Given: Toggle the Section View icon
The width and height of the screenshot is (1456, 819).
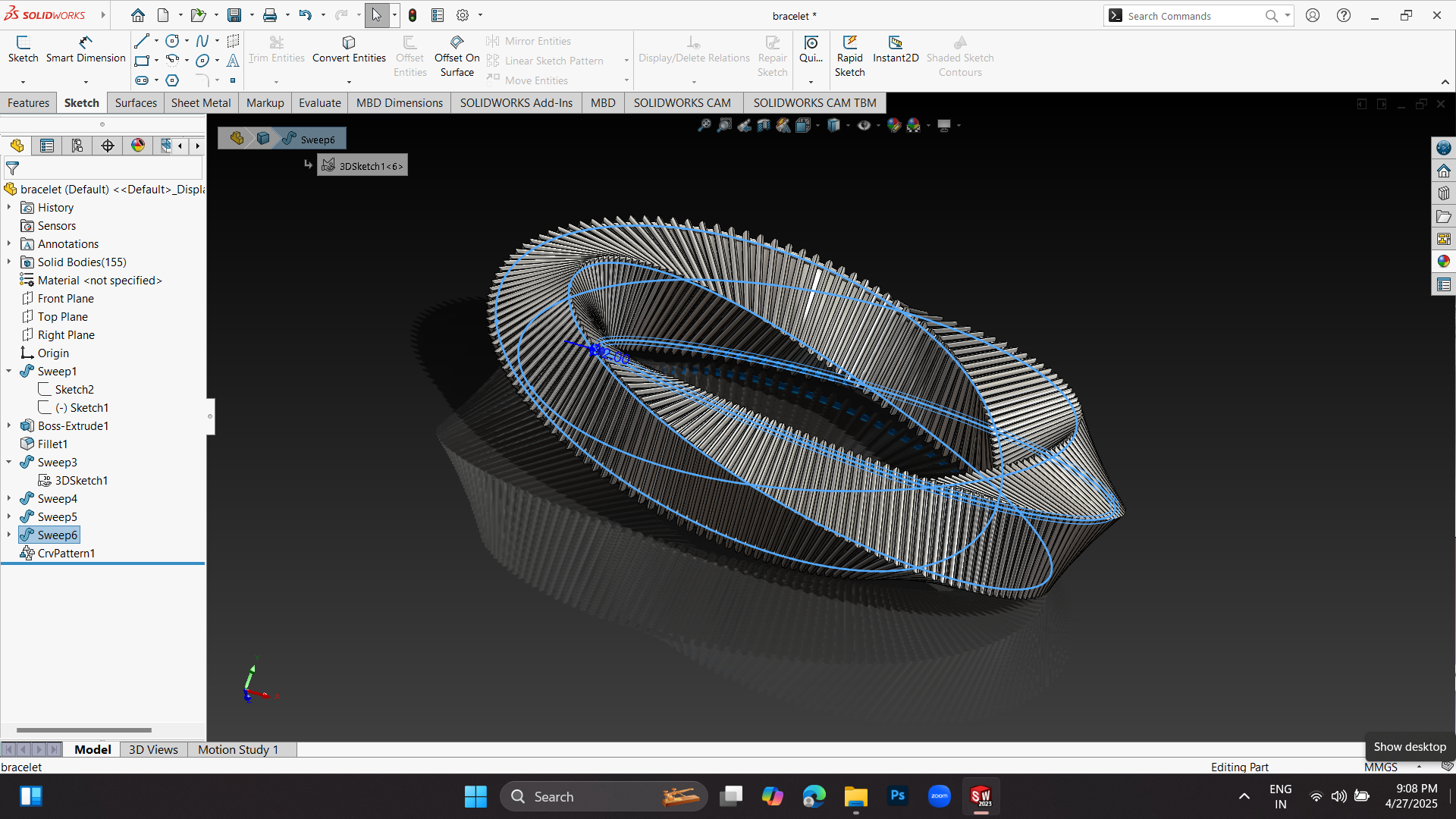Looking at the screenshot, I should [x=764, y=125].
